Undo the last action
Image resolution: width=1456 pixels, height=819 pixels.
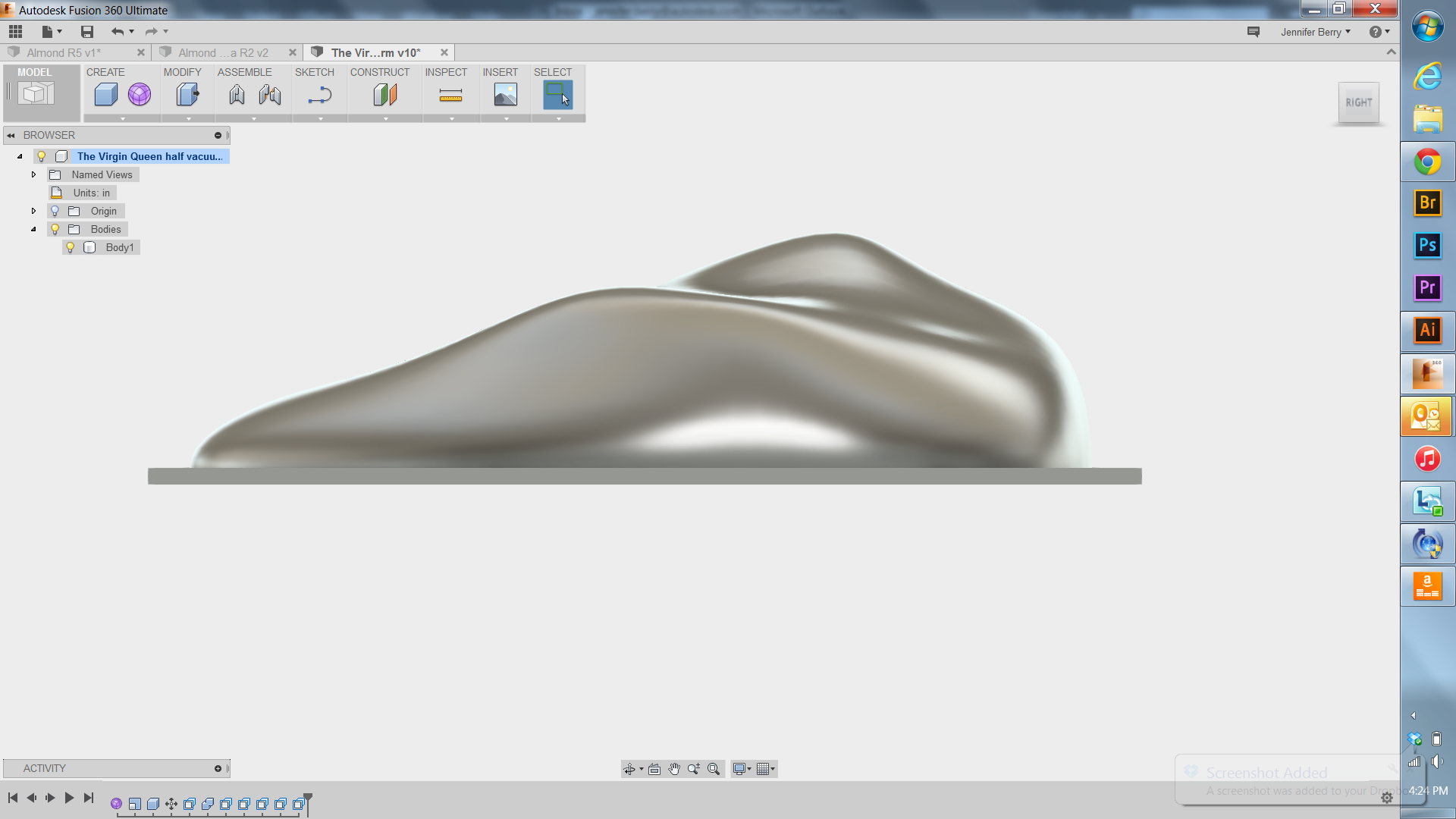click(118, 32)
